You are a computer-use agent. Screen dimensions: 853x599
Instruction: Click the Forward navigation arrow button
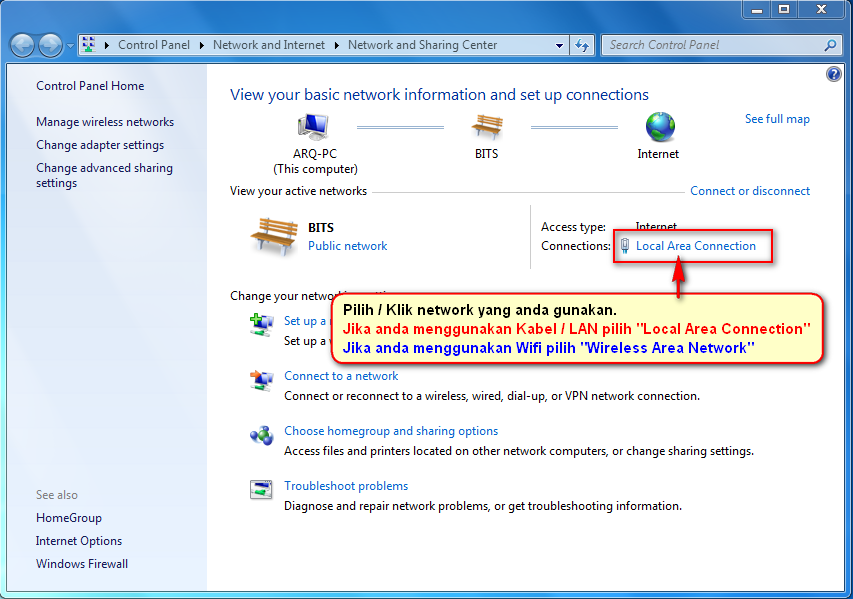[x=51, y=45]
